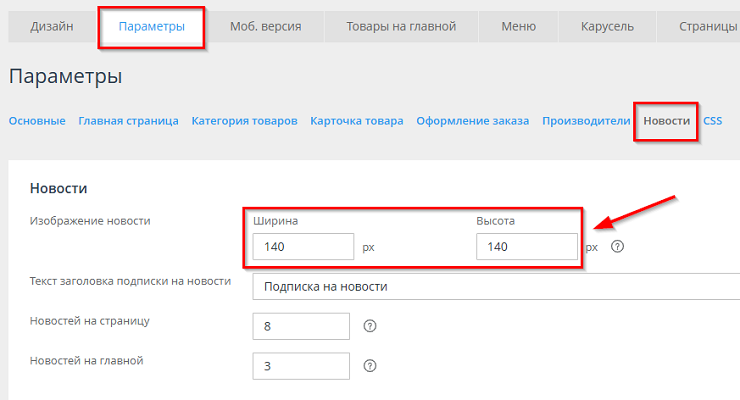The height and width of the screenshot is (400, 740).
Task: Open Карточка товара settings link
Action: coord(357,121)
